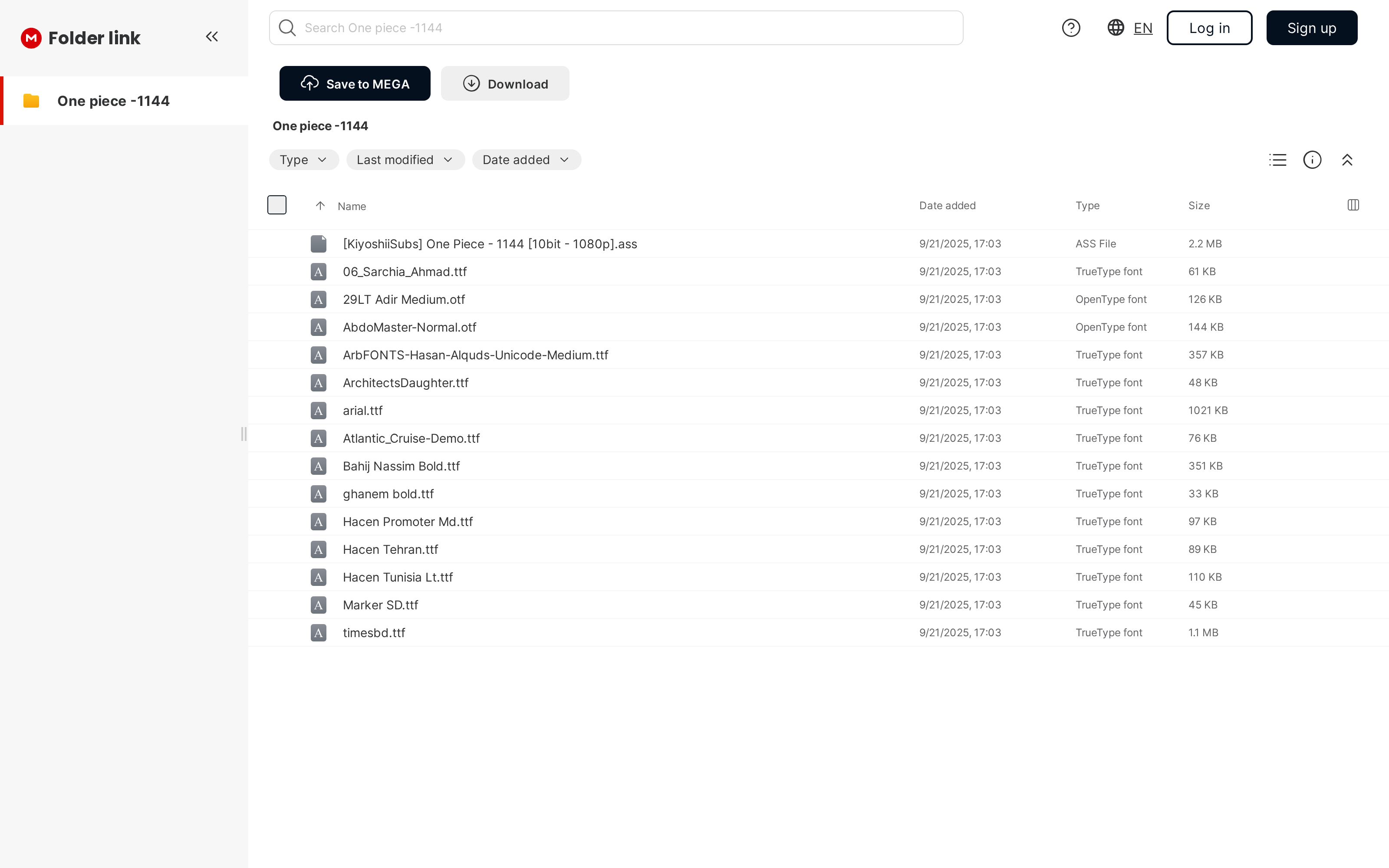Open the Date added filter dropdown
Viewport: 1389px width, 868px height.
point(527,160)
